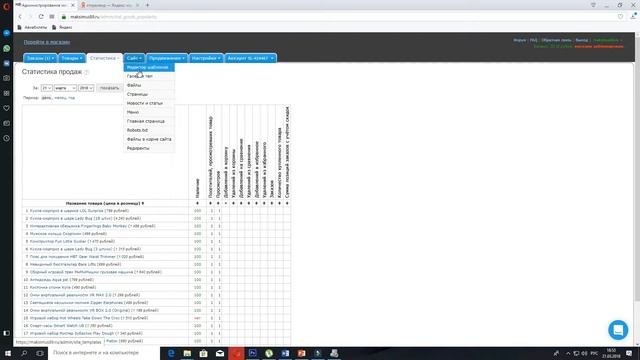Set period to месяц link
640x360 pixels.
tap(60, 98)
